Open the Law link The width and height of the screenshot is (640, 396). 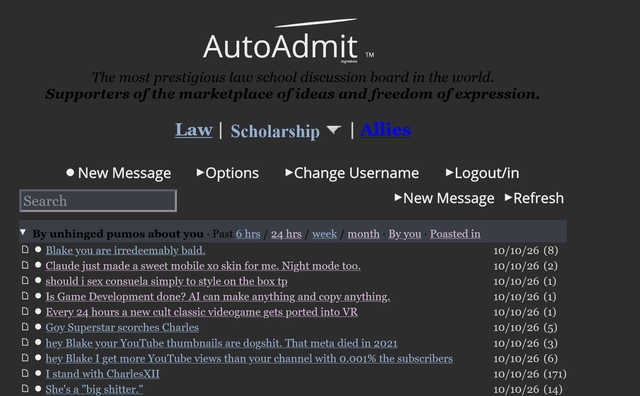194,130
